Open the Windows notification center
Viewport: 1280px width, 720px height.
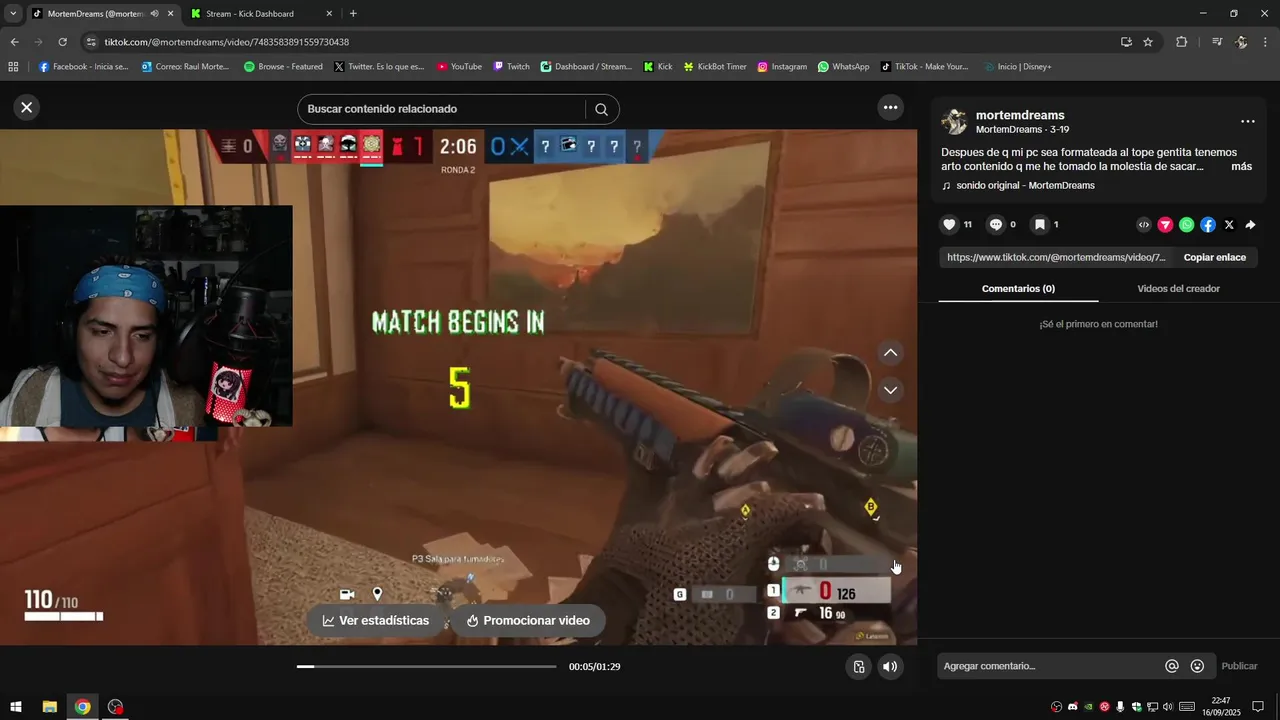pyautogui.click(x=1258, y=707)
